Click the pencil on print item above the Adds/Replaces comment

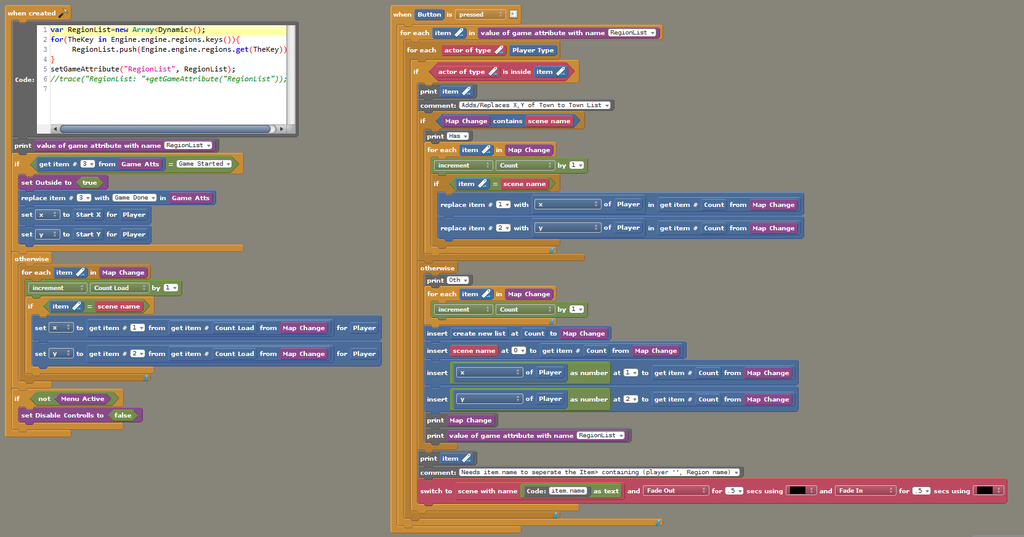tap(466, 91)
